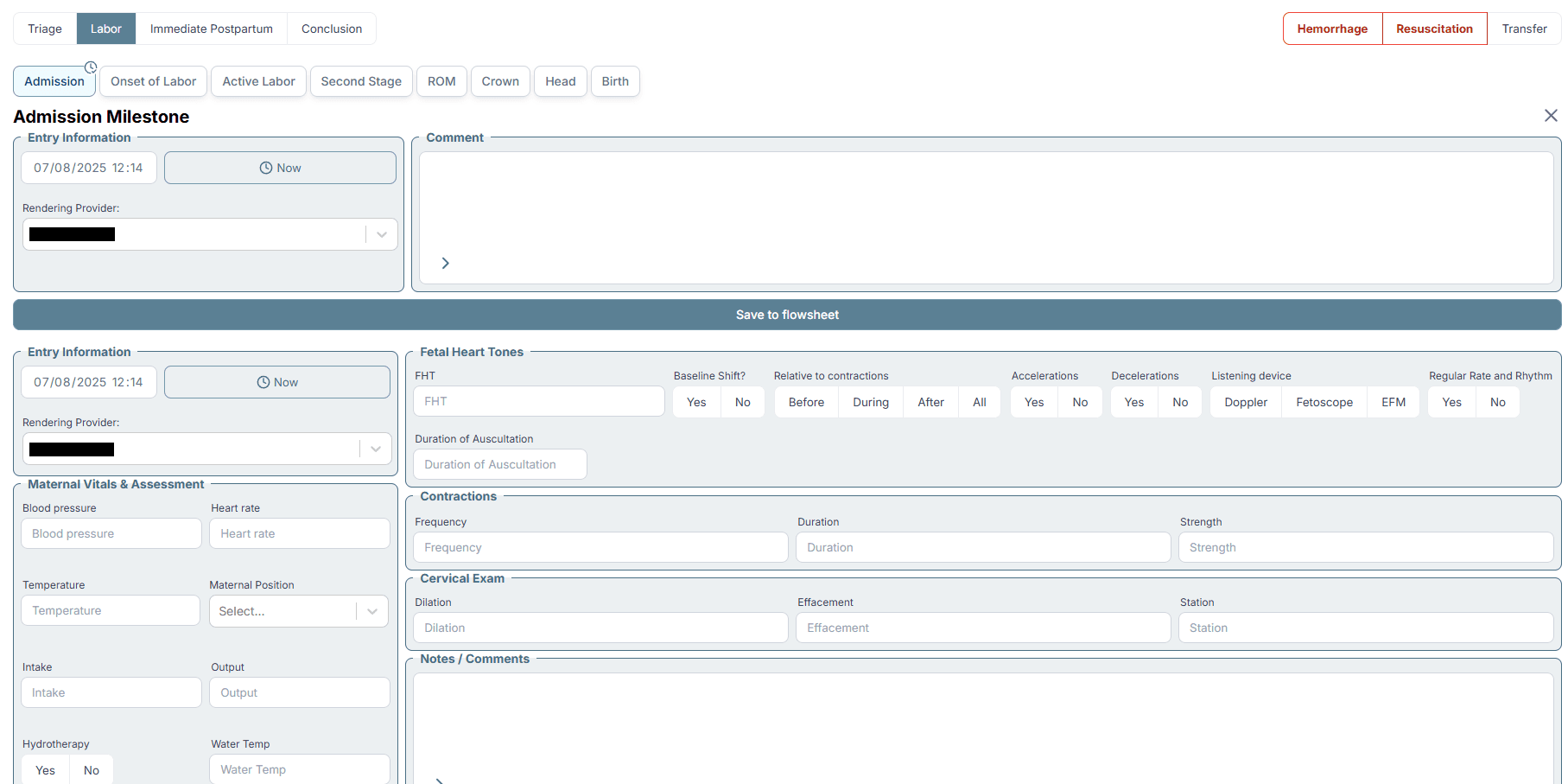Image resolution: width=1568 pixels, height=784 pixels.
Task: Switch to the Triage tab
Action: 44,28
